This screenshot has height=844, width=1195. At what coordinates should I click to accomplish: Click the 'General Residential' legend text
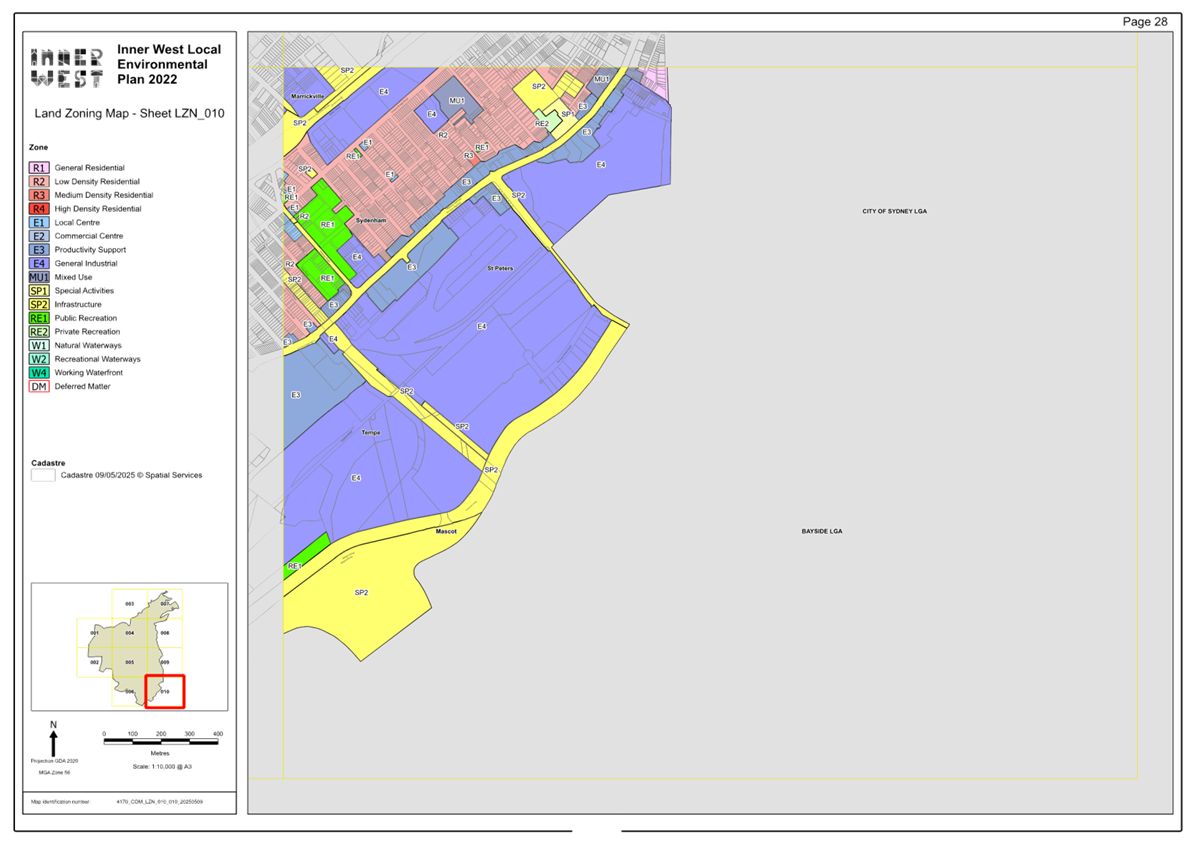click(89, 168)
